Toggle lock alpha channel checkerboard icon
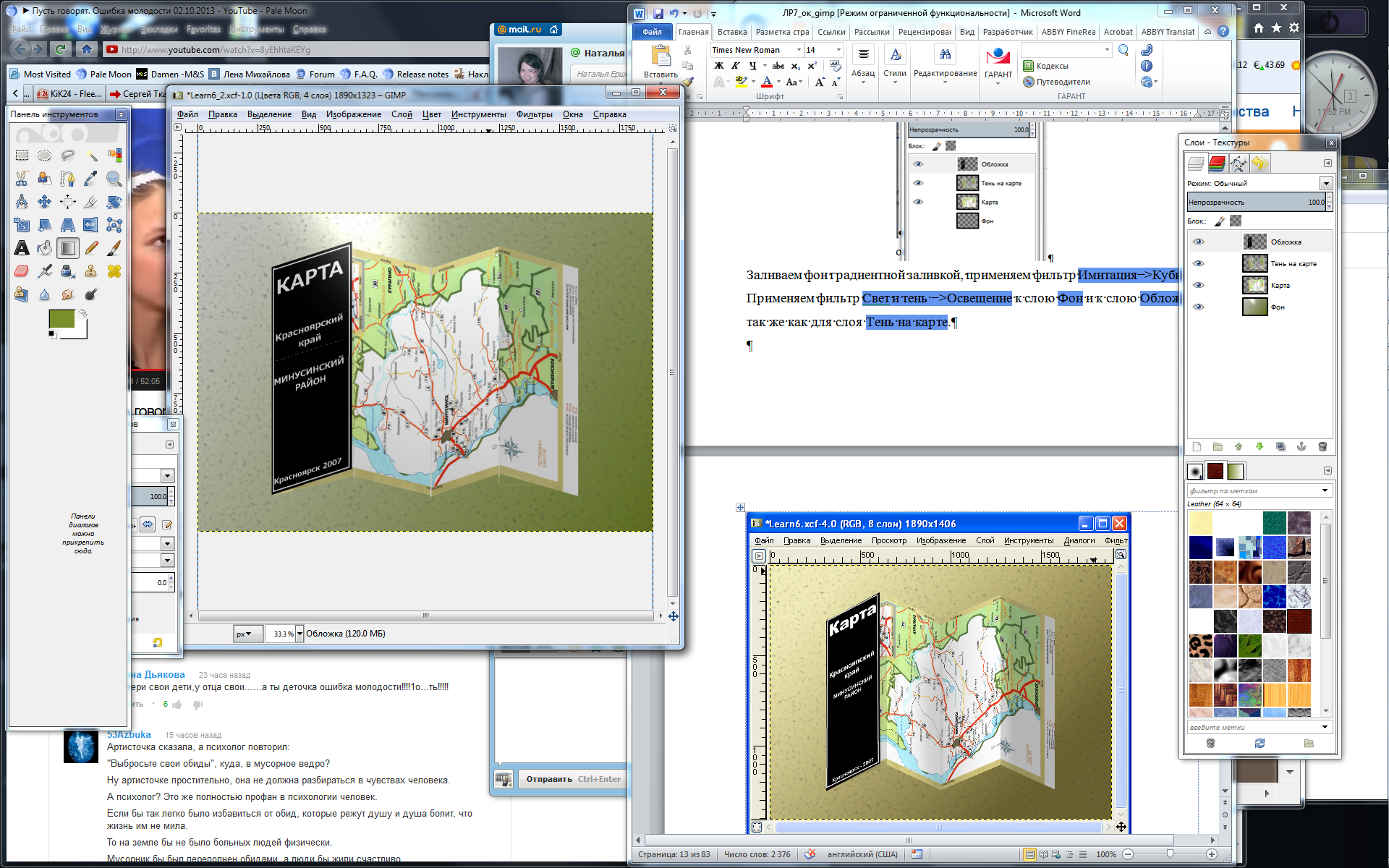The height and width of the screenshot is (868, 1389). (1236, 221)
